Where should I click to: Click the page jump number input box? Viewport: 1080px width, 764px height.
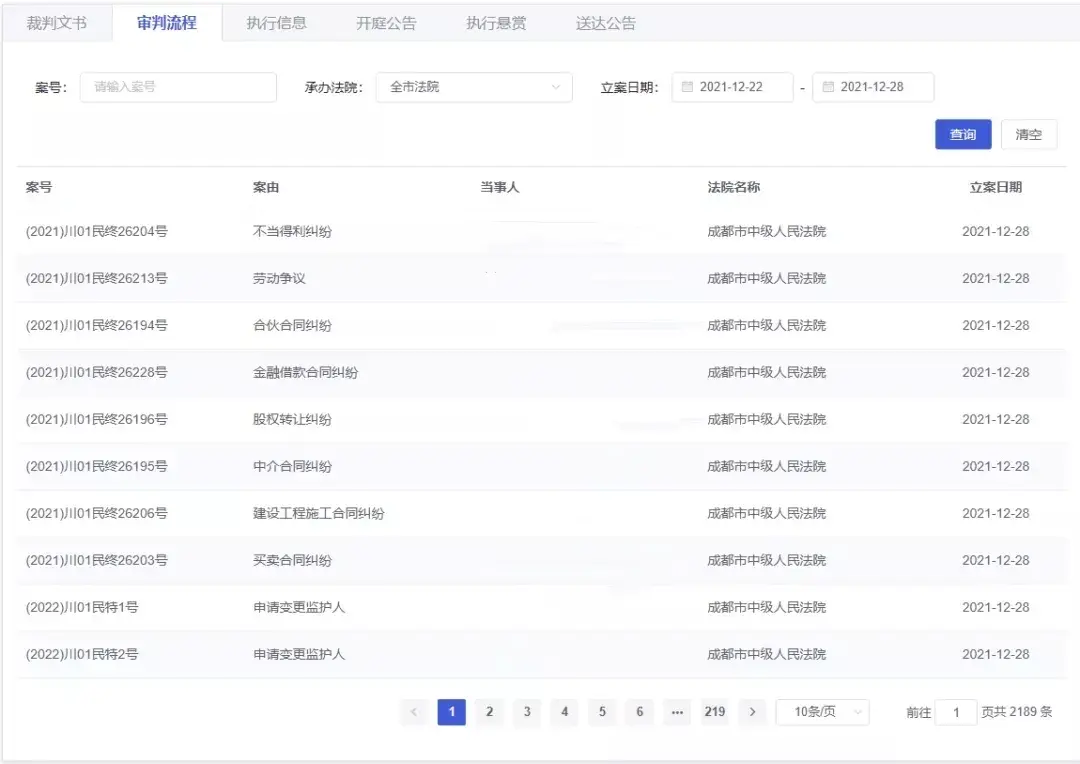point(956,712)
